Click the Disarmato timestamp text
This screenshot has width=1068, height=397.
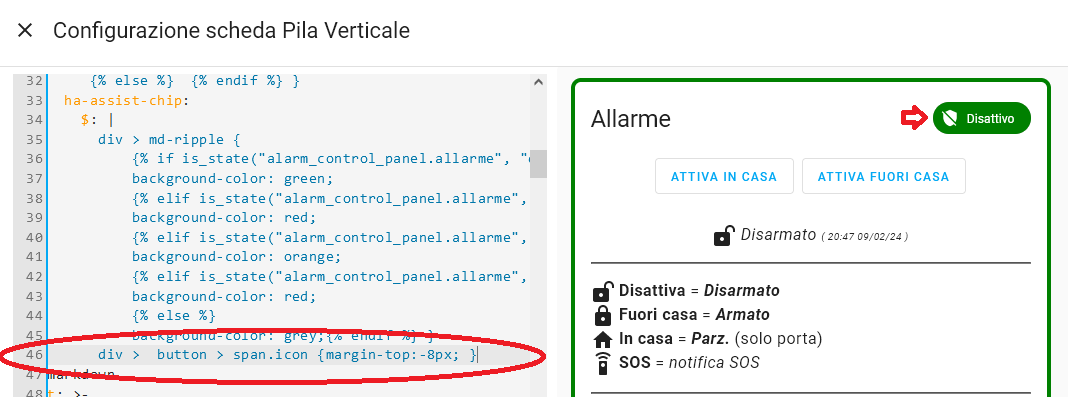(x=864, y=237)
